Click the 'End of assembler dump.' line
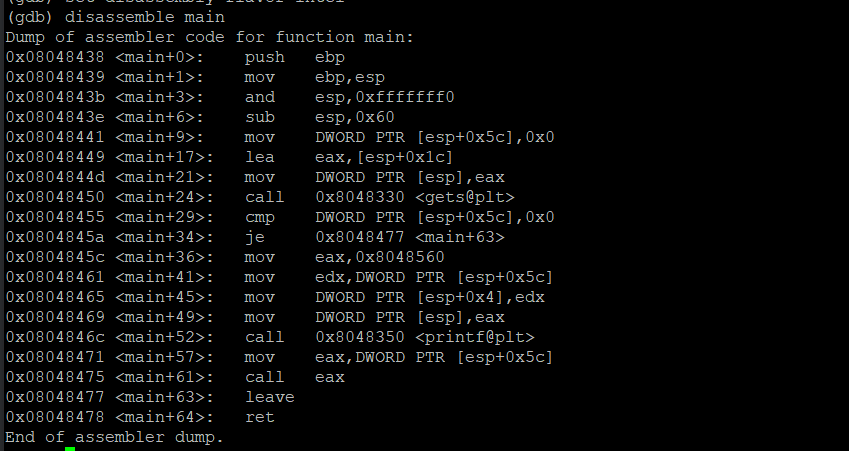This screenshot has width=849, height=451. click(x=115, y=437)
